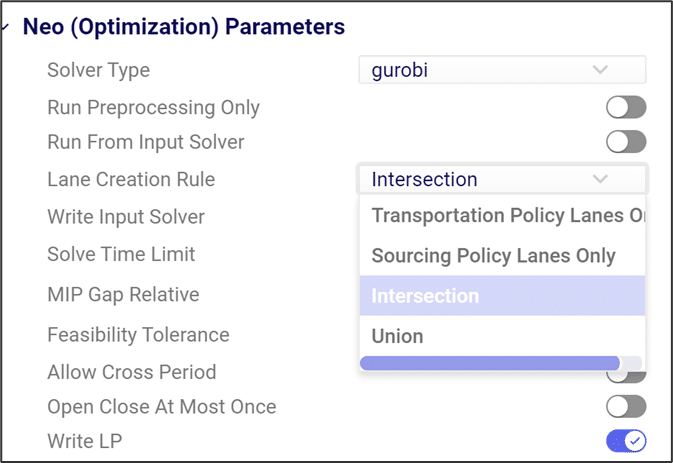The height and width of the screenshot is (463, 673).
Task: Collapse the Neo (Optimization) Parameters section chevron
Action: tap(5, 28)
